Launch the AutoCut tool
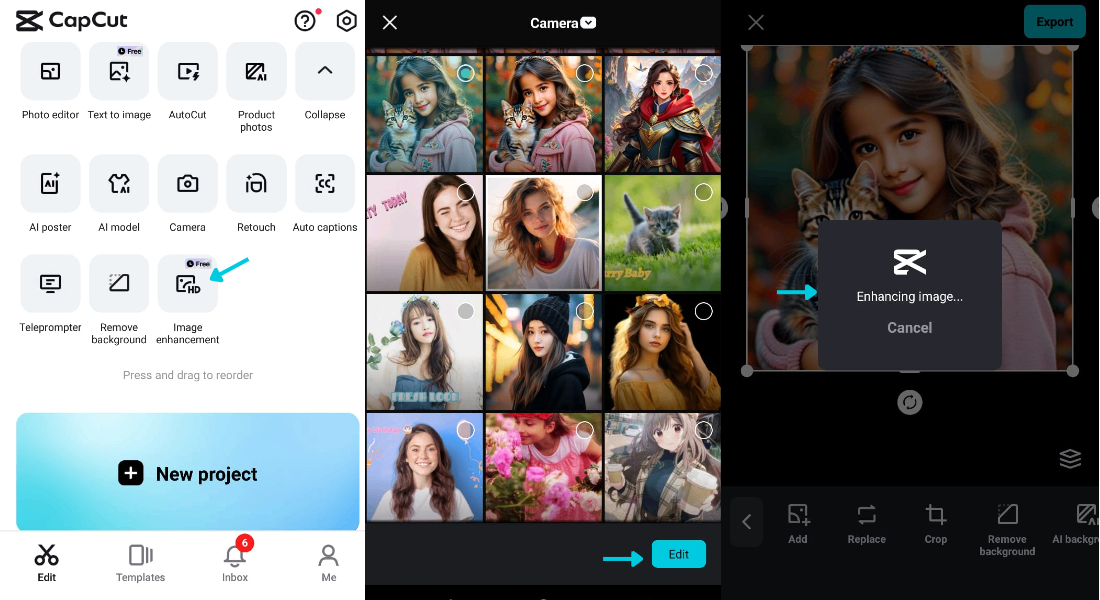This screenshot has height=600, width=1100. click(187, 72)
